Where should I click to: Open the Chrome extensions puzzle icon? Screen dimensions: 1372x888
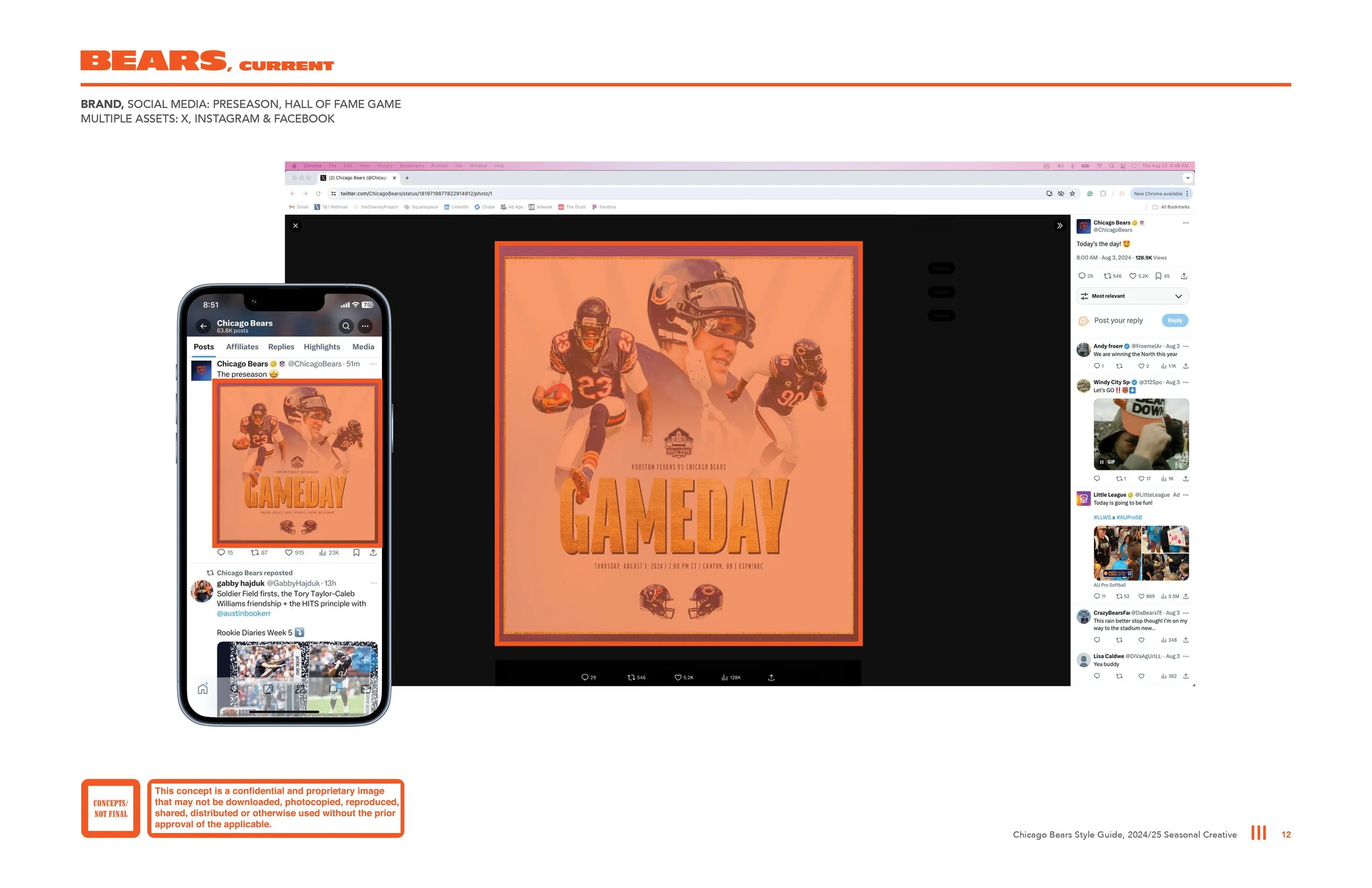[x=1104, y=194]
